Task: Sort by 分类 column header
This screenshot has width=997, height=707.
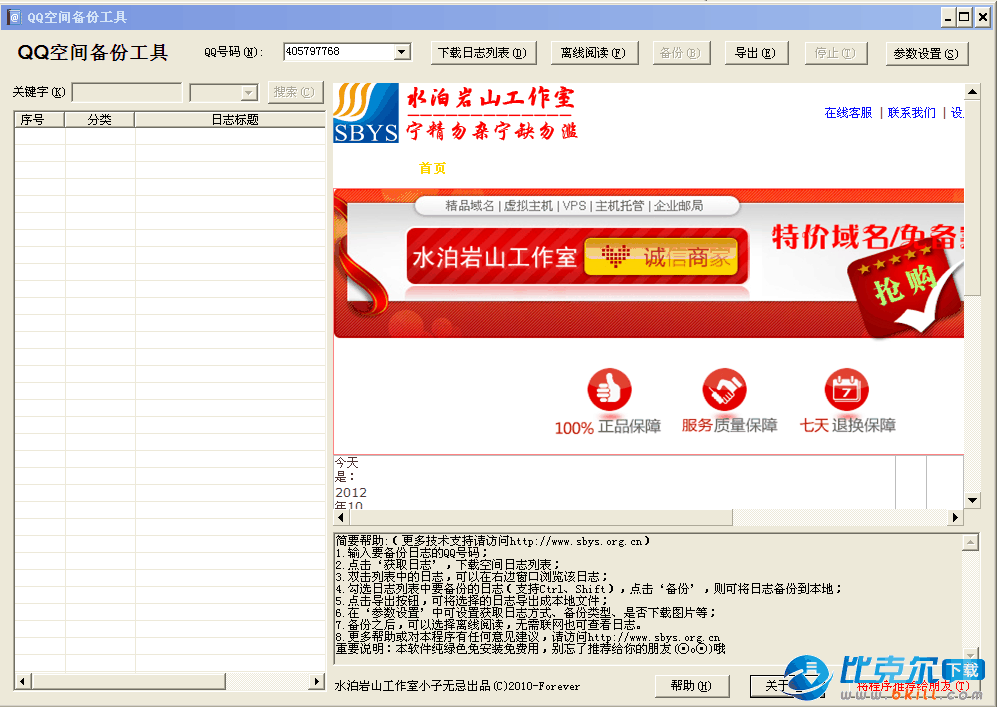Action: (100, 120)
